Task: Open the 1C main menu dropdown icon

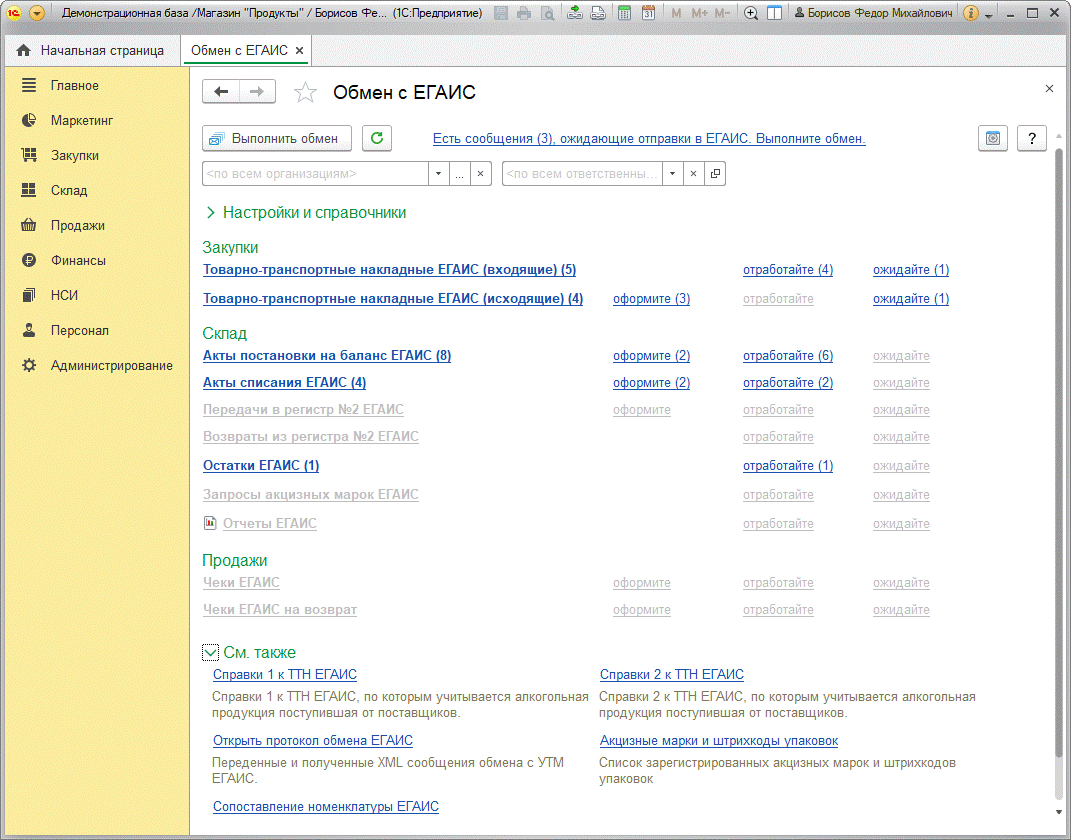Action: [x=37, y=13]
